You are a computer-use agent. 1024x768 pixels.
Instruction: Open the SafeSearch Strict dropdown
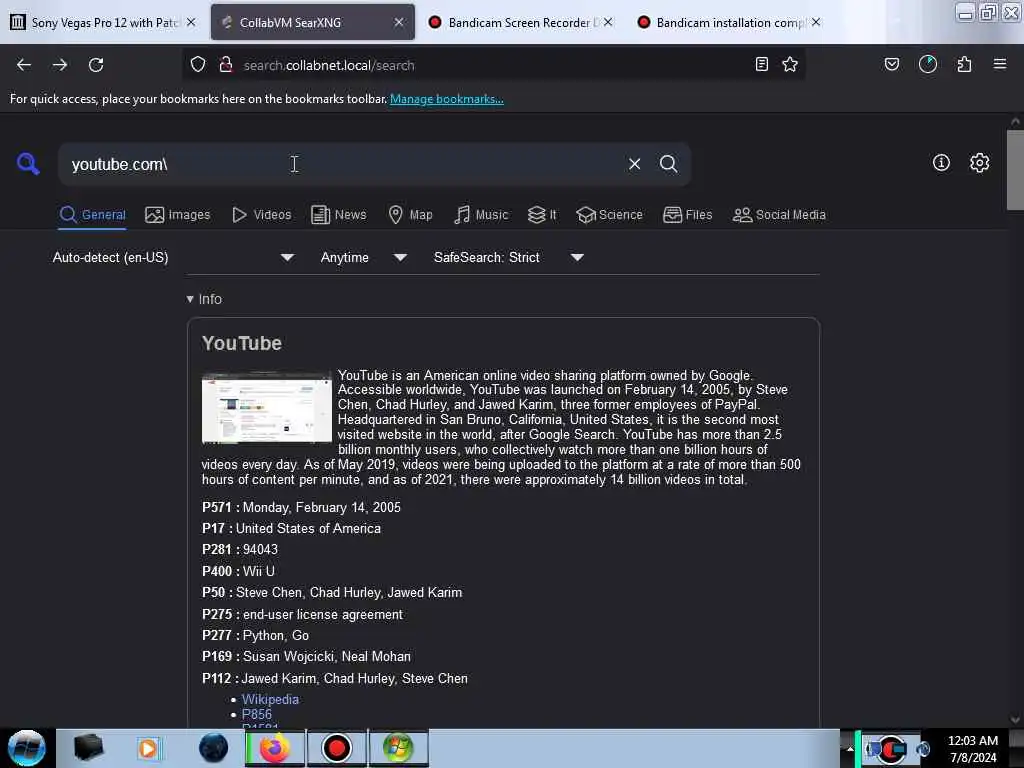(x=509, y=257)
